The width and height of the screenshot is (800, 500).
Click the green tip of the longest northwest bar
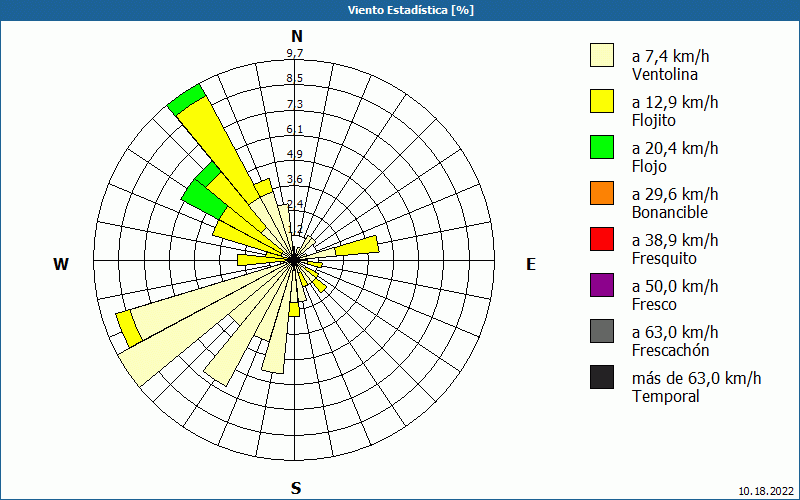coord(187,99)
